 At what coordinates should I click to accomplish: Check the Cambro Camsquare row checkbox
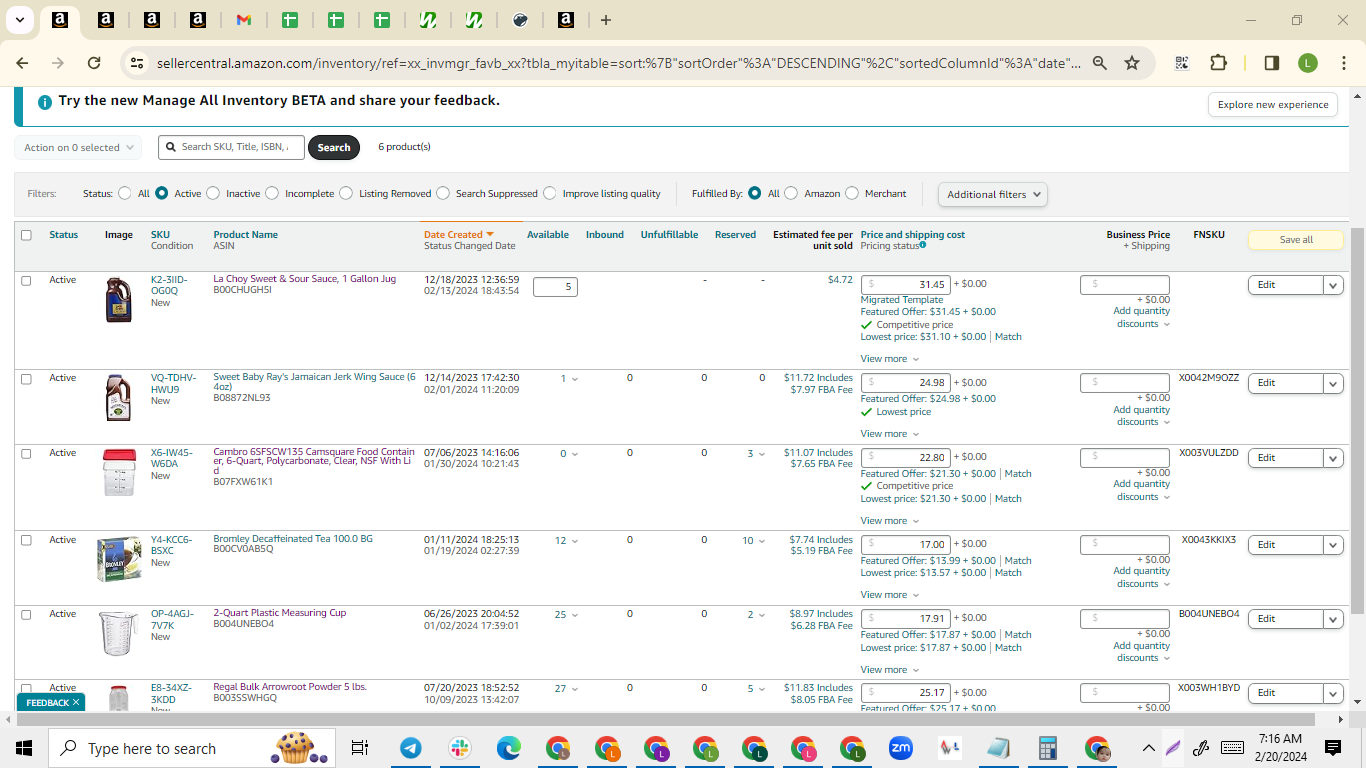click(26, 453)
